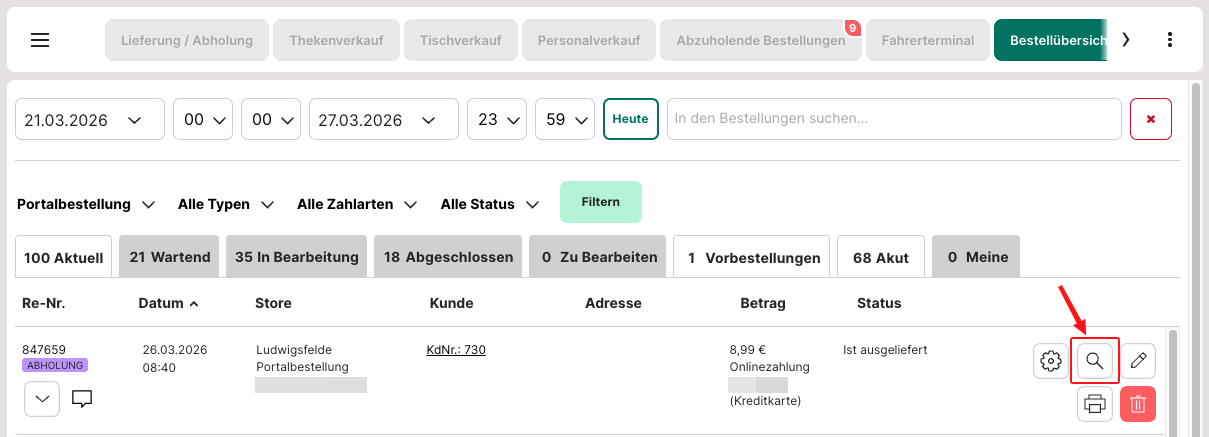The width and height of the screenshot is (1209, 437).
Task: Open the Portalbestellung filter dropdown
Action: point(86,204)
